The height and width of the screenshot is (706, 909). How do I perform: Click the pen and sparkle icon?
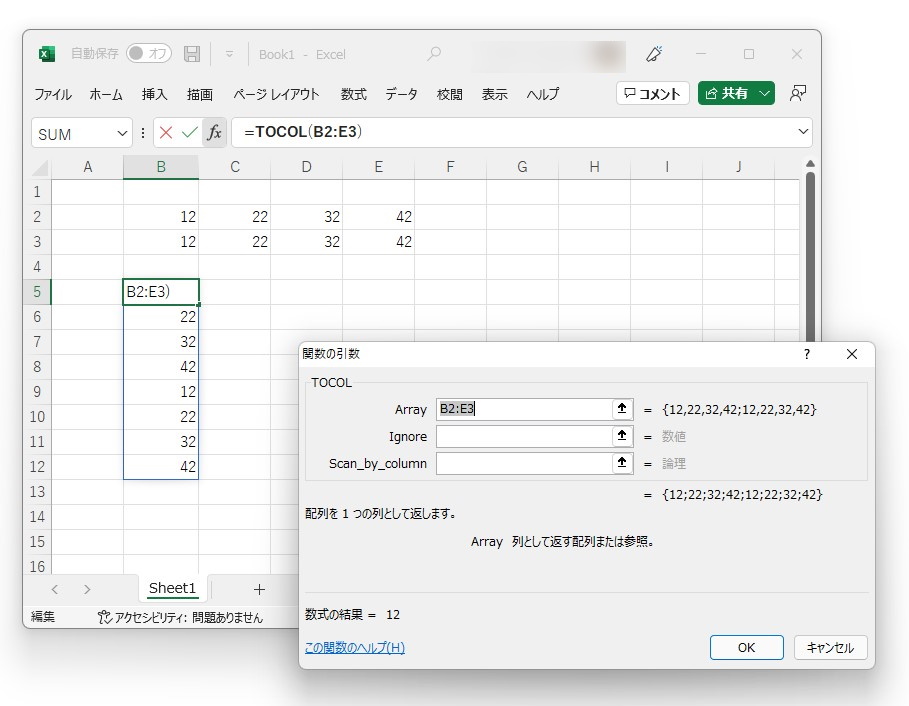point(654,54)
